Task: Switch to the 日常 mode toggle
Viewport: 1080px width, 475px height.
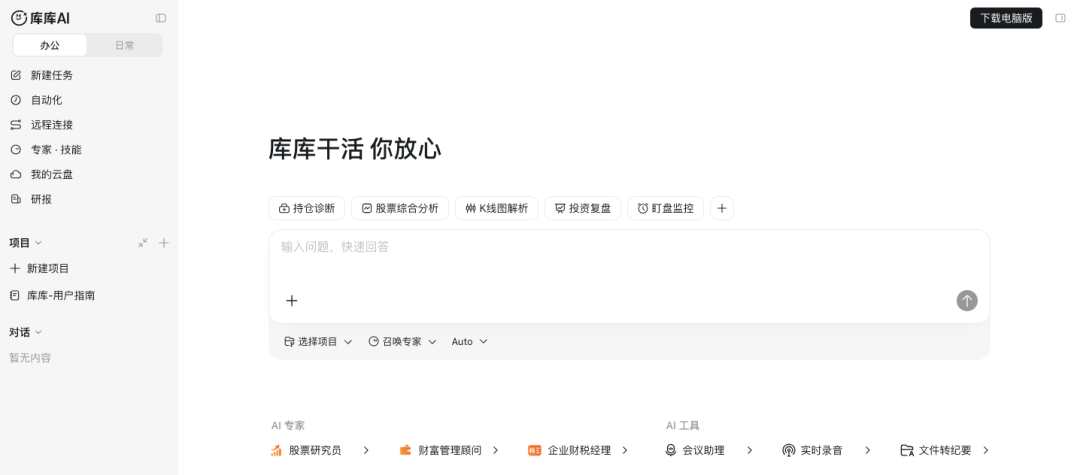Action: [x=125, y=45]
